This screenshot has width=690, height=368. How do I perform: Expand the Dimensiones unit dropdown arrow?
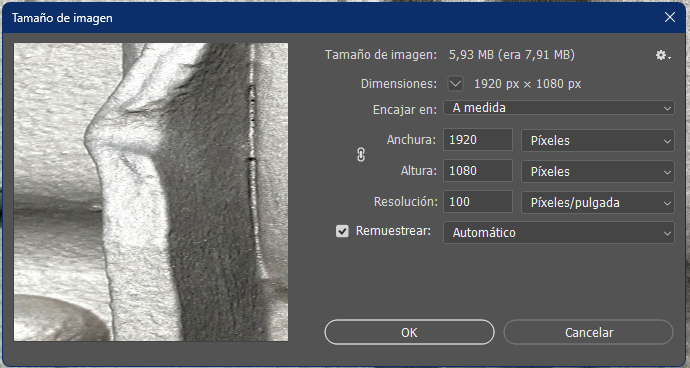[x=455, y=84]
